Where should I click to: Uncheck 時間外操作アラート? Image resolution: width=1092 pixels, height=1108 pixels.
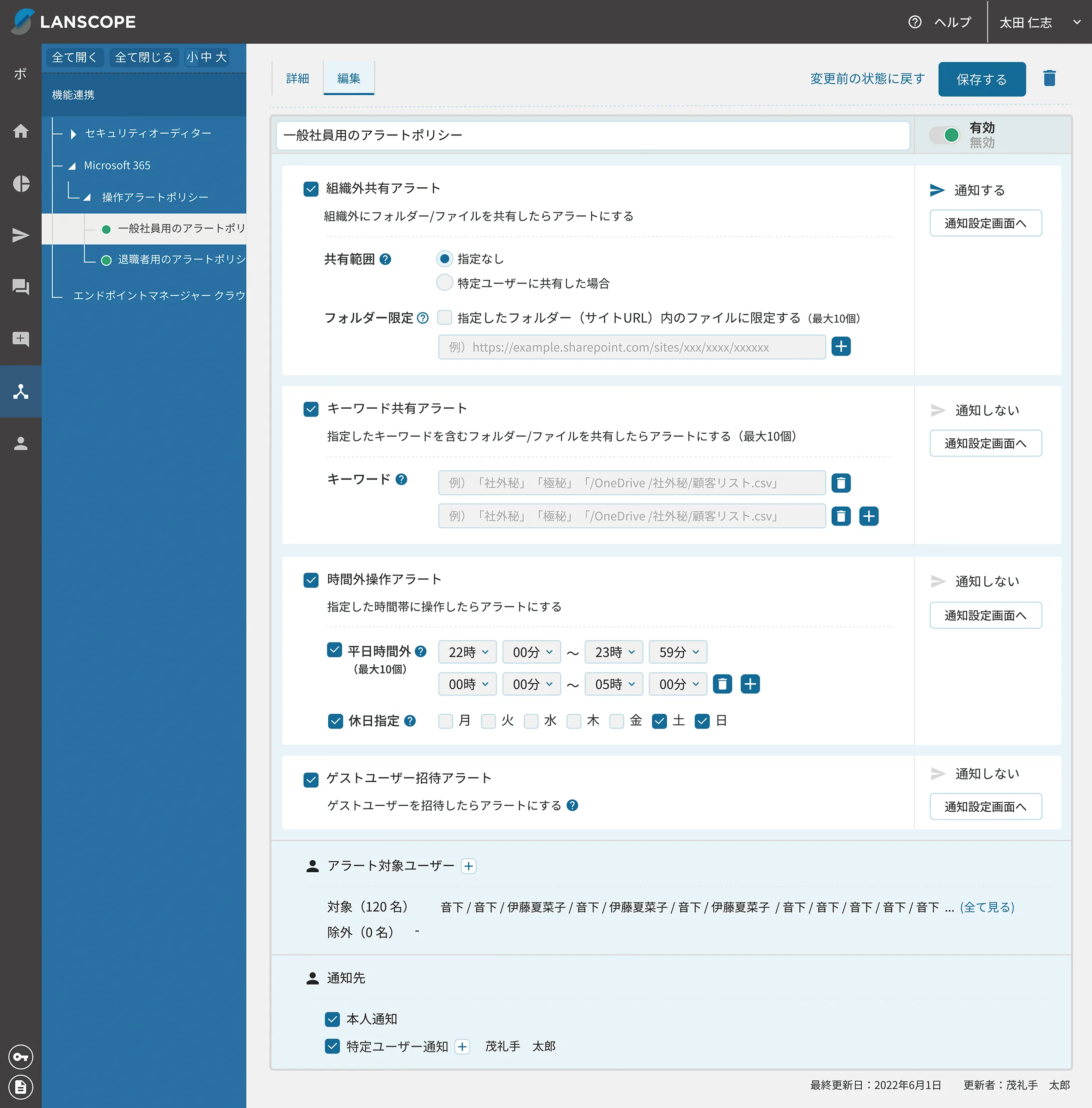click(310, 580)
